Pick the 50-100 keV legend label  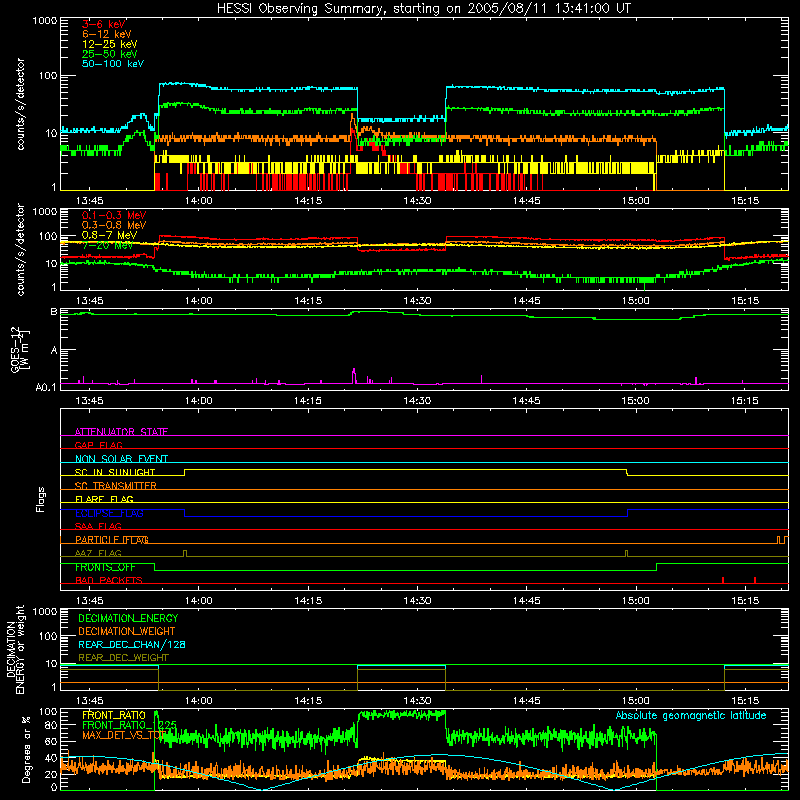click(x=113, y=64)
